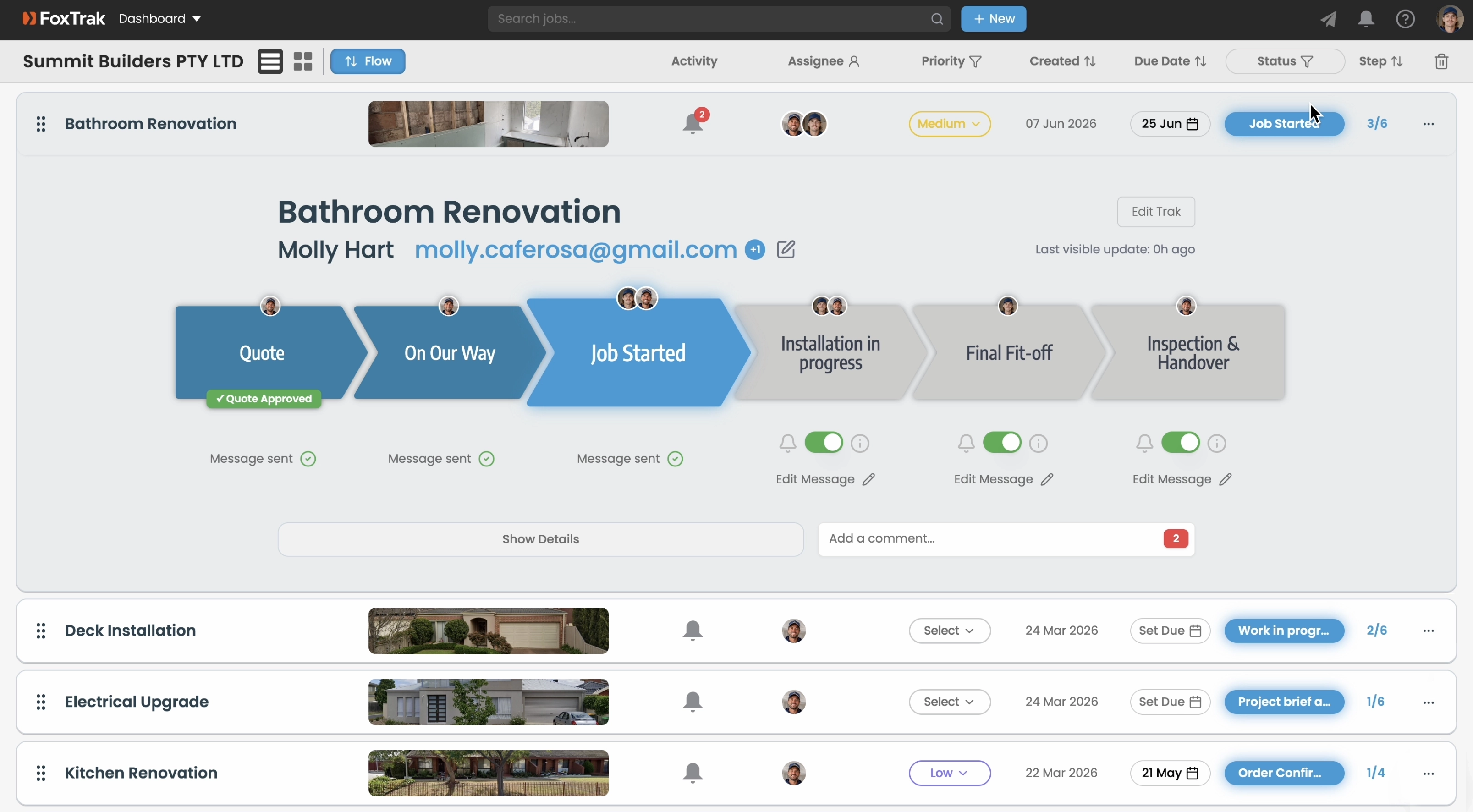Viewport: 1473px width, 812px height.
Task: Sort by Created column
Action: (x=1062, y=61)
